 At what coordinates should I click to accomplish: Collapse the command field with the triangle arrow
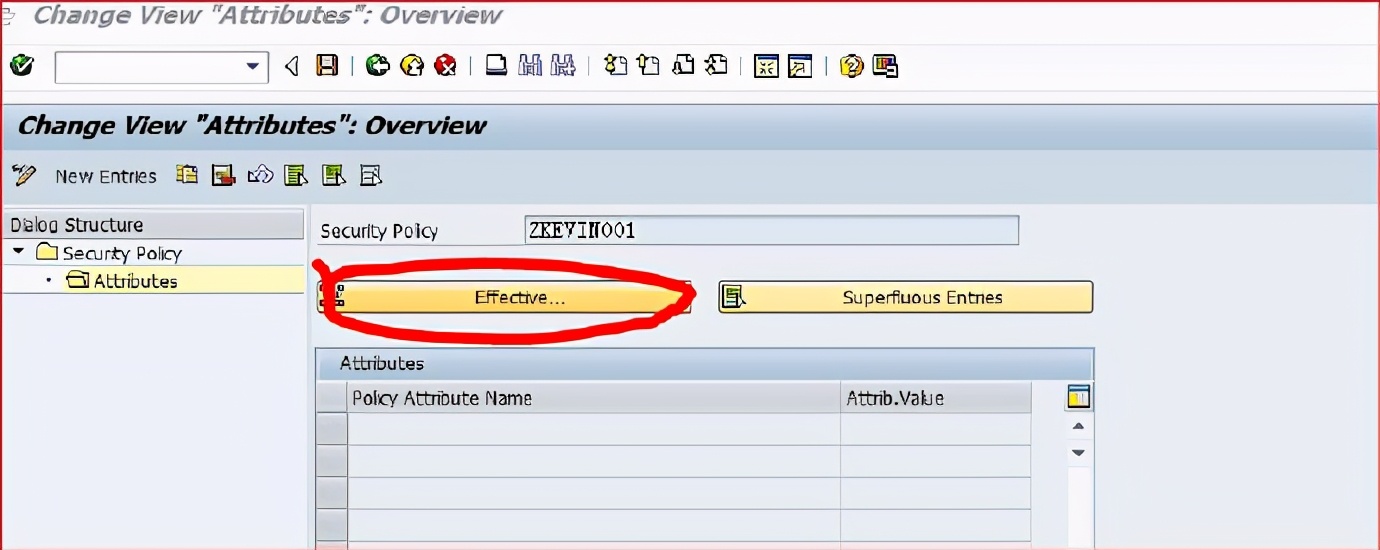291,67
